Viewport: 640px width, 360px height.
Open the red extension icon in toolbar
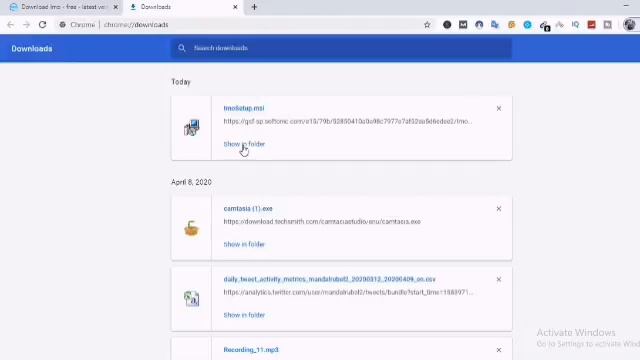tap(591, 25)
